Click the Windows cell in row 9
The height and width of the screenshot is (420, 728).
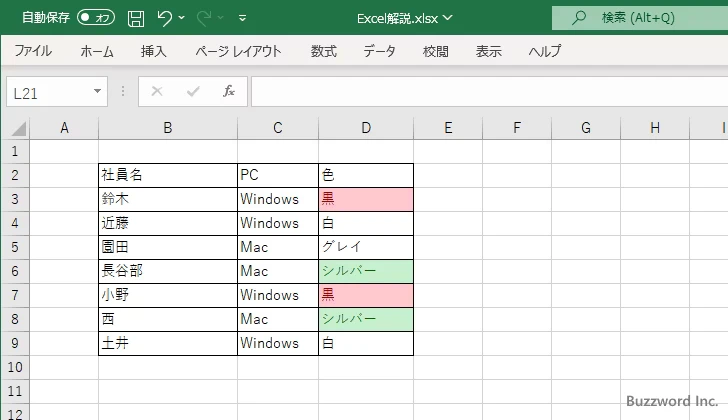278,343
